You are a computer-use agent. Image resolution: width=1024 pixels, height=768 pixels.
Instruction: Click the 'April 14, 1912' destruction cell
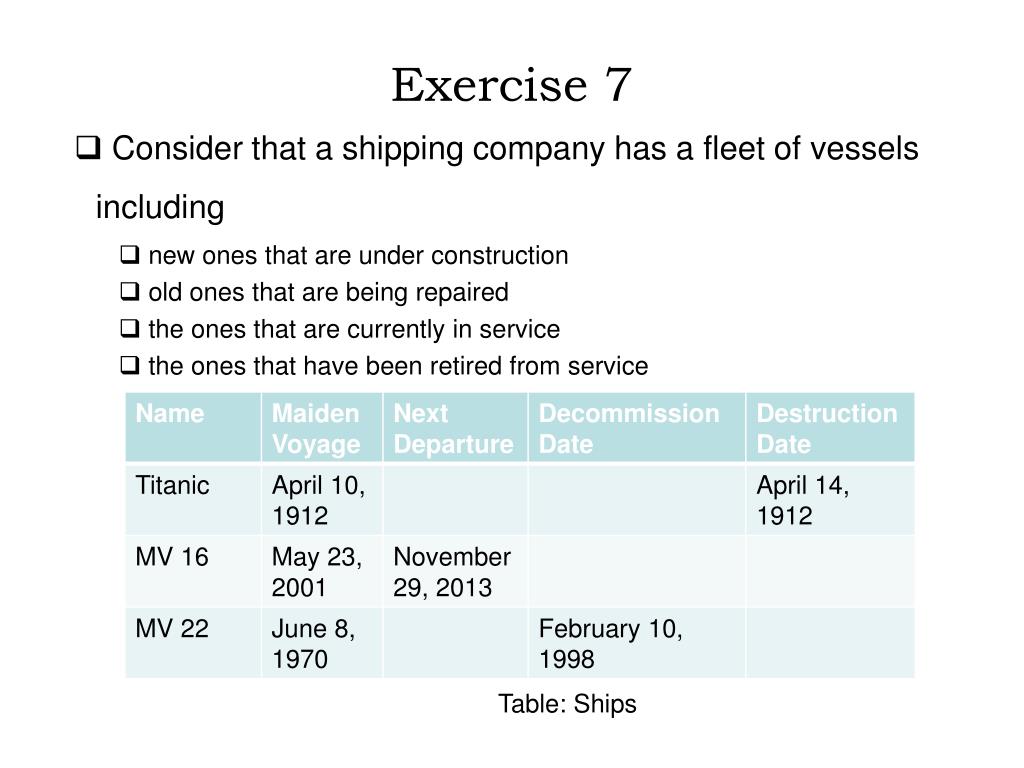click(830, 500)
